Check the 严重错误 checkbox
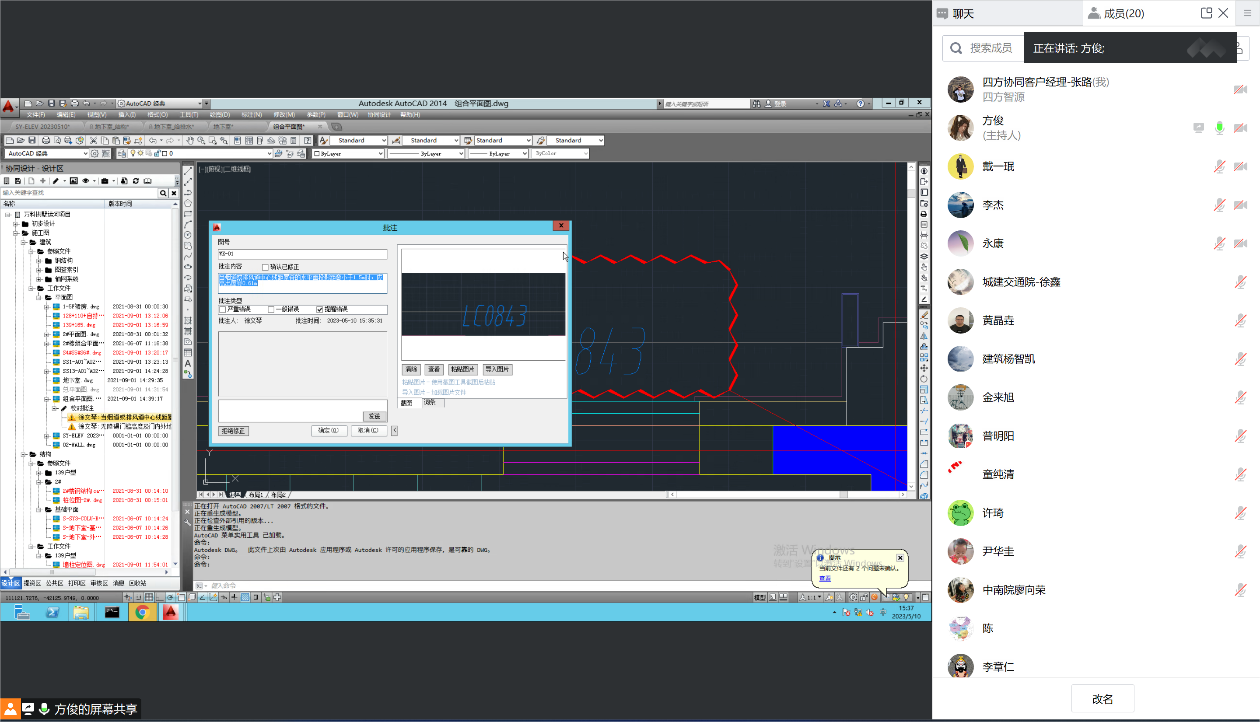Viewport: 1260px width, 722px height. (222, 310)
